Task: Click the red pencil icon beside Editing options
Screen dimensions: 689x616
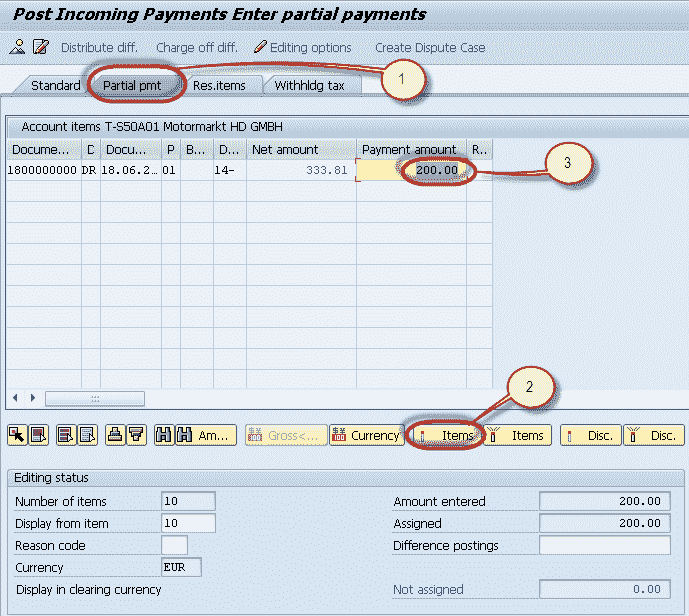Action: tap(260, 47)
